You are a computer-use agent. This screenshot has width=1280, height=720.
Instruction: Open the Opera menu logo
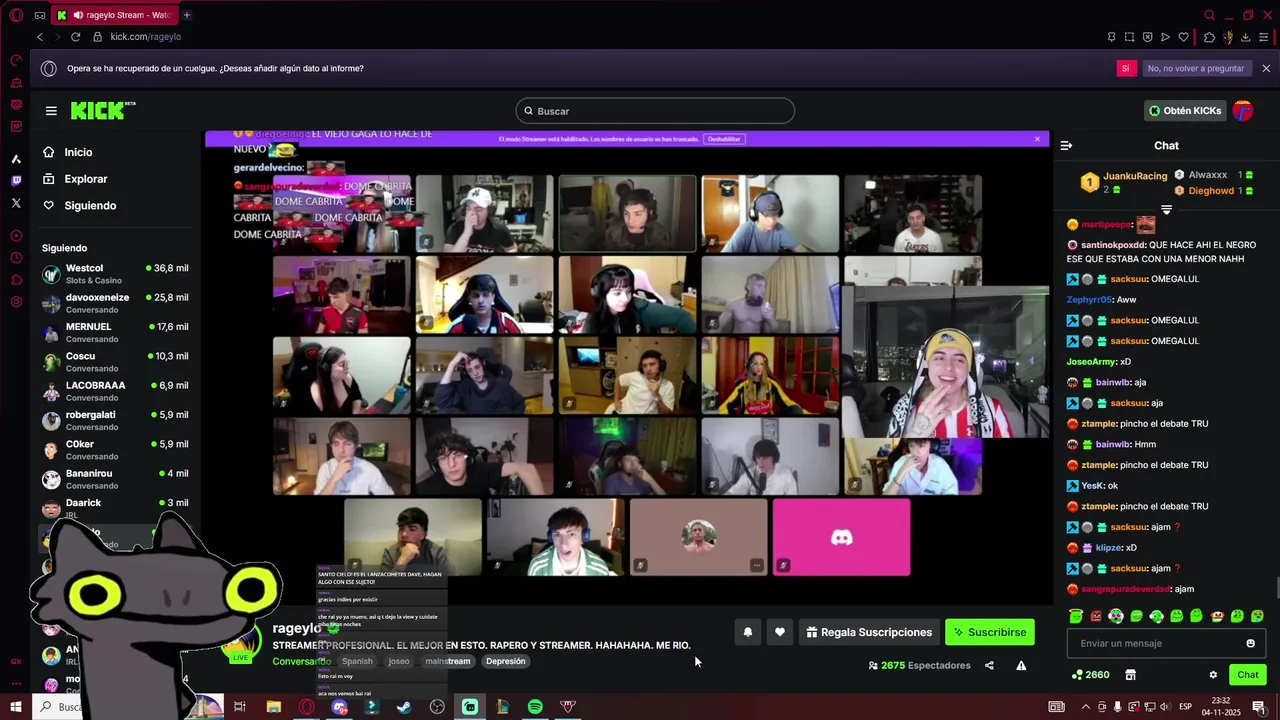click(16, 15)
